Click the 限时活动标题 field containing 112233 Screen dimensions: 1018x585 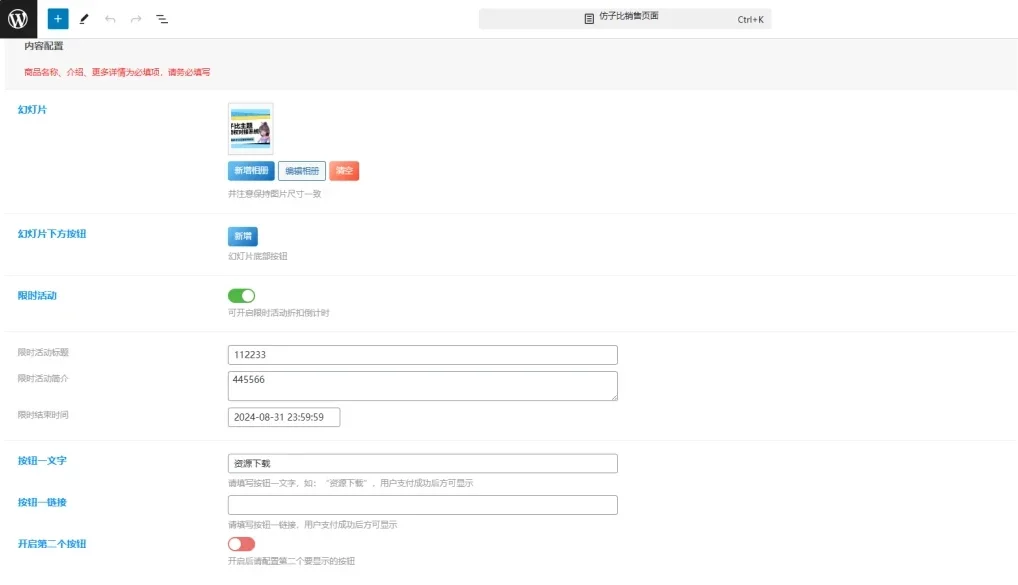422,354
